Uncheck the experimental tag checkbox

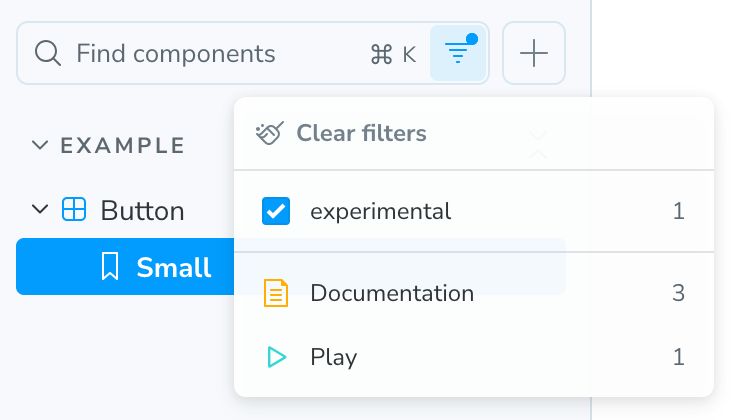pos(276,211)
